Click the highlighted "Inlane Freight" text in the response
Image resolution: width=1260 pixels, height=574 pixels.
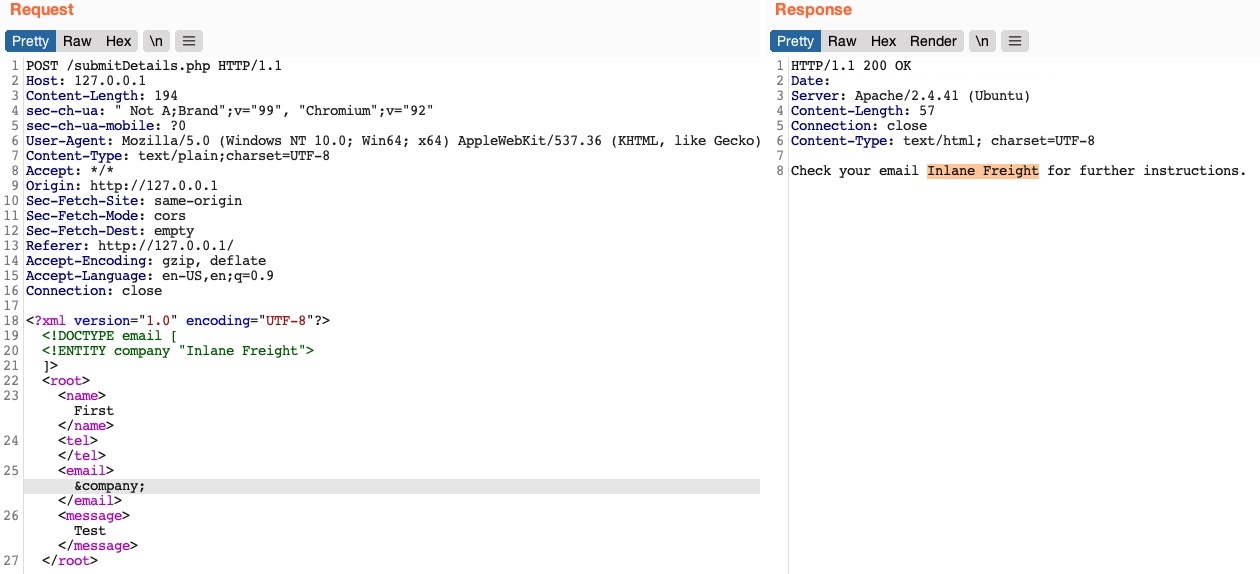(982, 171)
